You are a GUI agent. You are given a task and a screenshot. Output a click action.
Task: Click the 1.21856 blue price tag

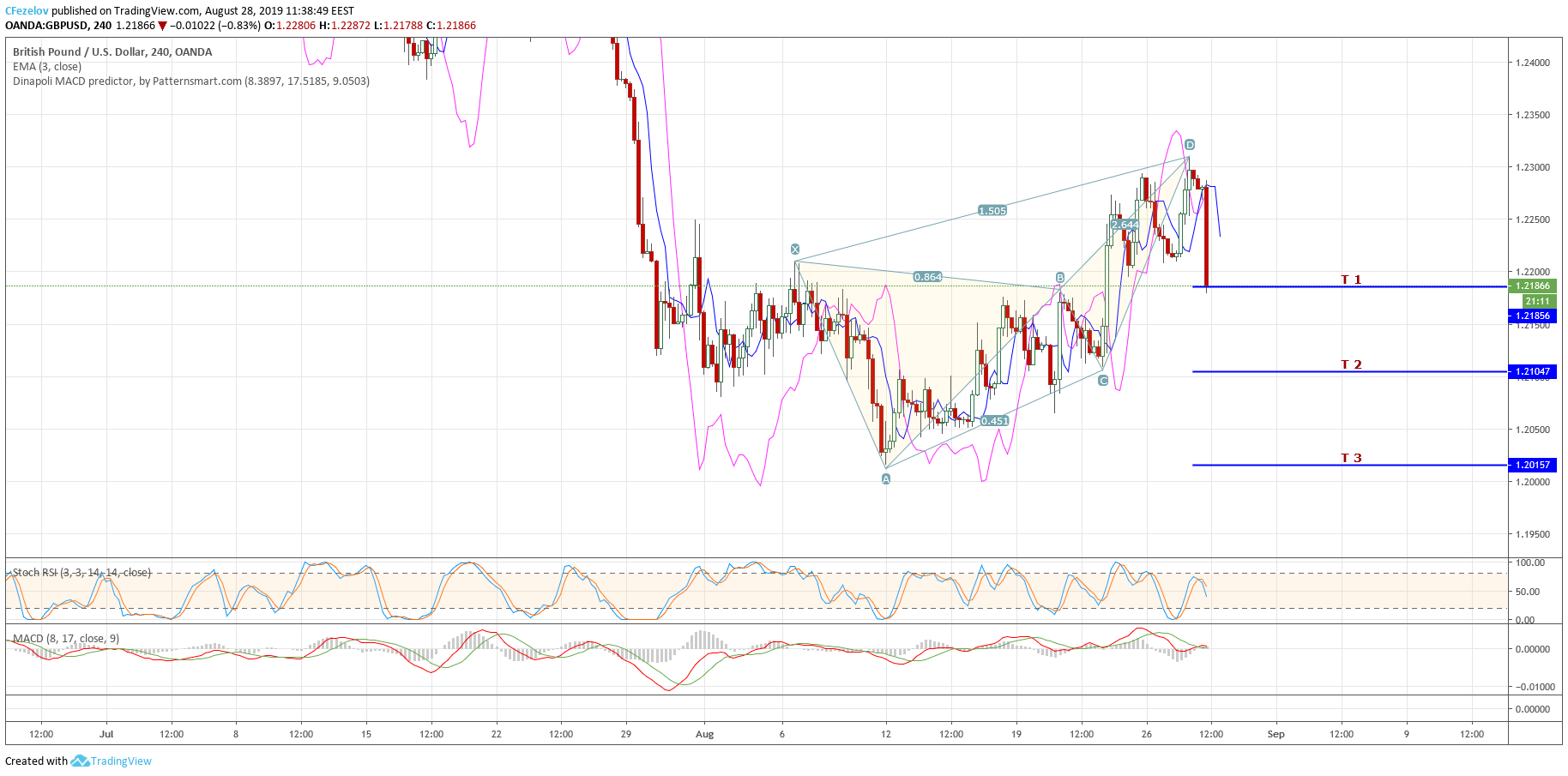click(1532, 316)
